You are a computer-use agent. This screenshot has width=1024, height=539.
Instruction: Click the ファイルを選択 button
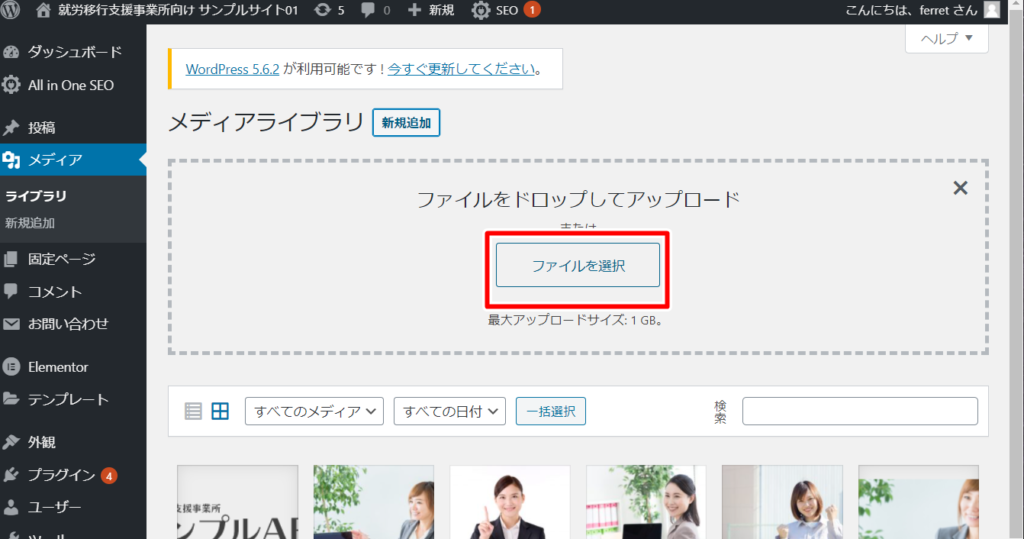pos(578,266)
